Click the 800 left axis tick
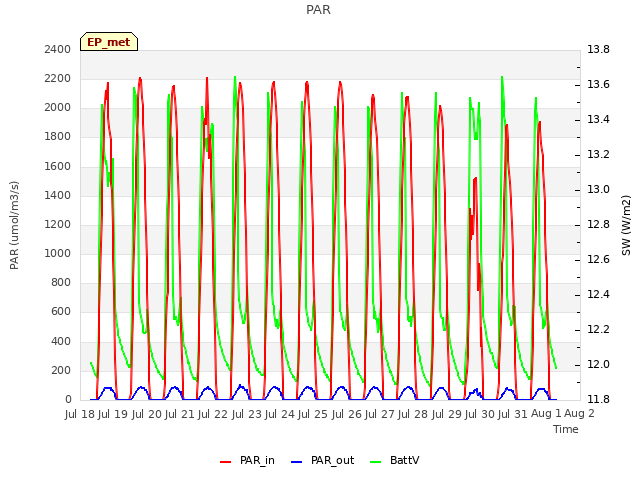The height and width of the screenshot is (480, 640). pyautogui.click(x=61, y=282)
